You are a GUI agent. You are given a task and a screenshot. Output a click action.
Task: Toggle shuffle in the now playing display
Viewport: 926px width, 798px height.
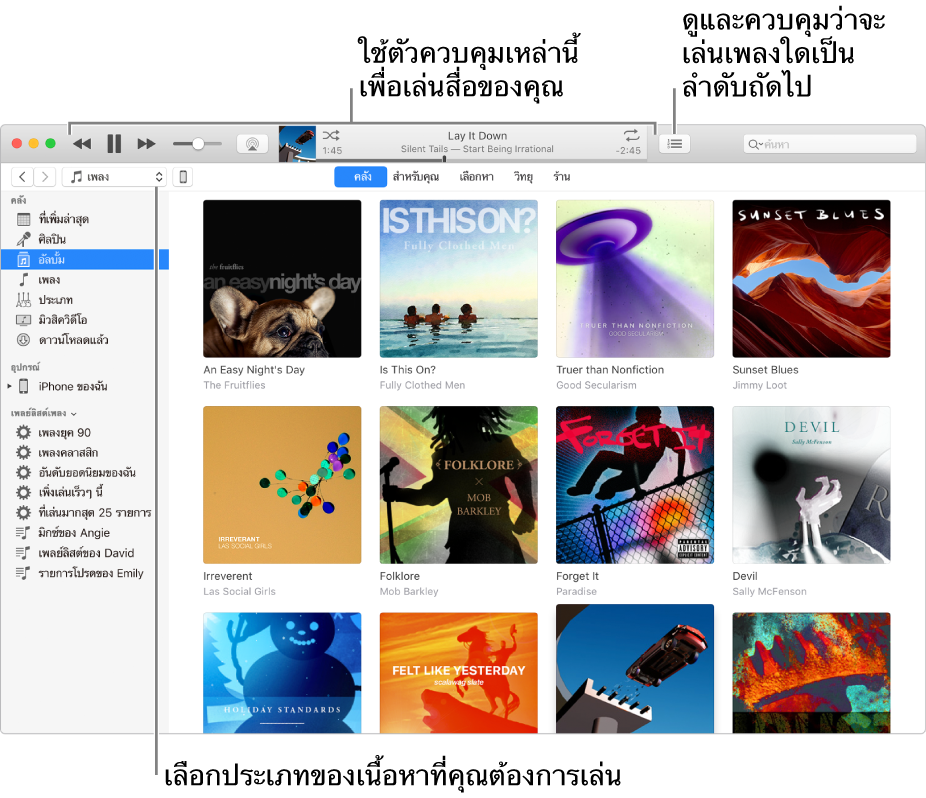[331, 135]
